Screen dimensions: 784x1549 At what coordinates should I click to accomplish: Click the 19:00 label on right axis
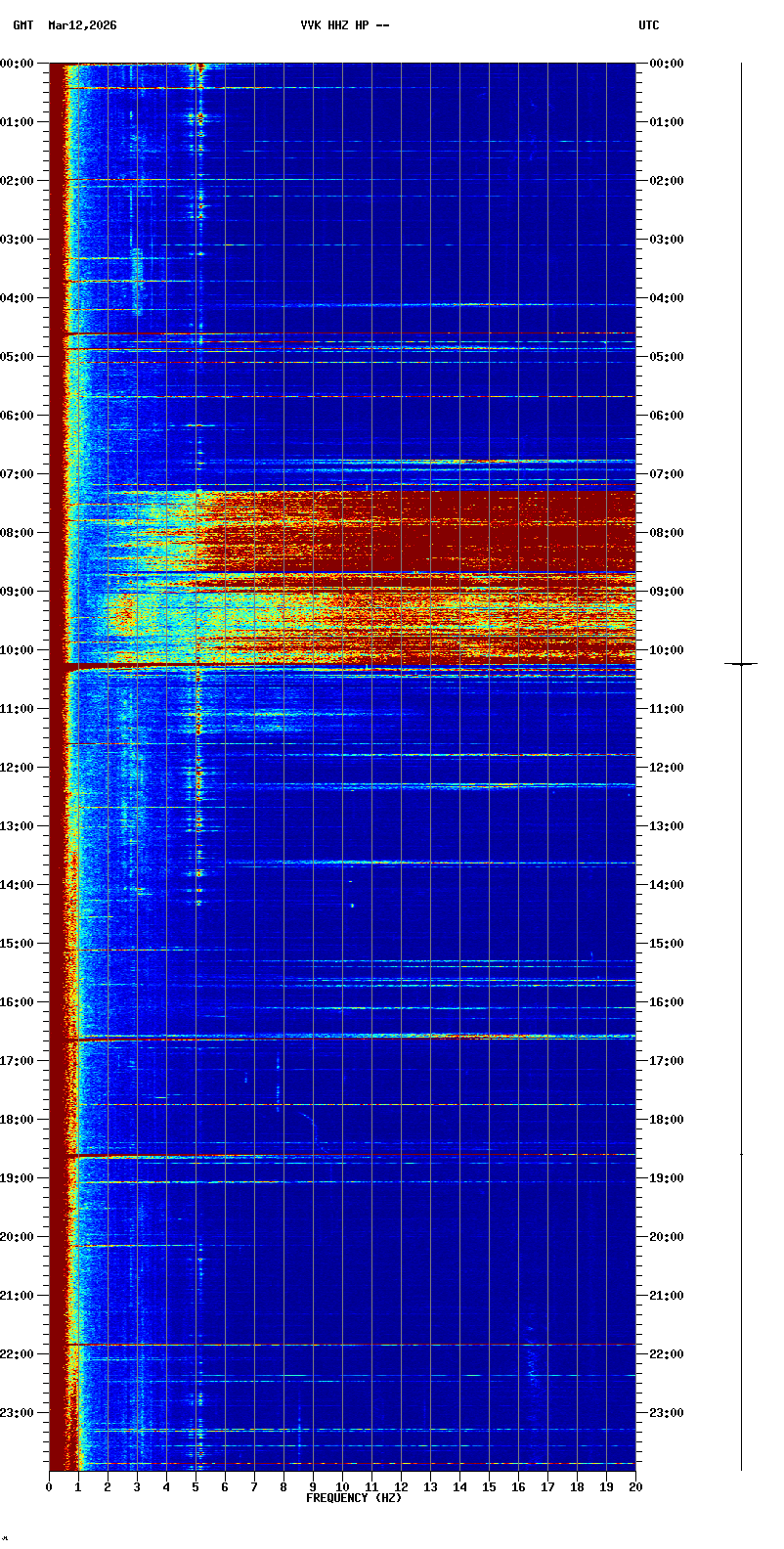[x=667, y=1178]
